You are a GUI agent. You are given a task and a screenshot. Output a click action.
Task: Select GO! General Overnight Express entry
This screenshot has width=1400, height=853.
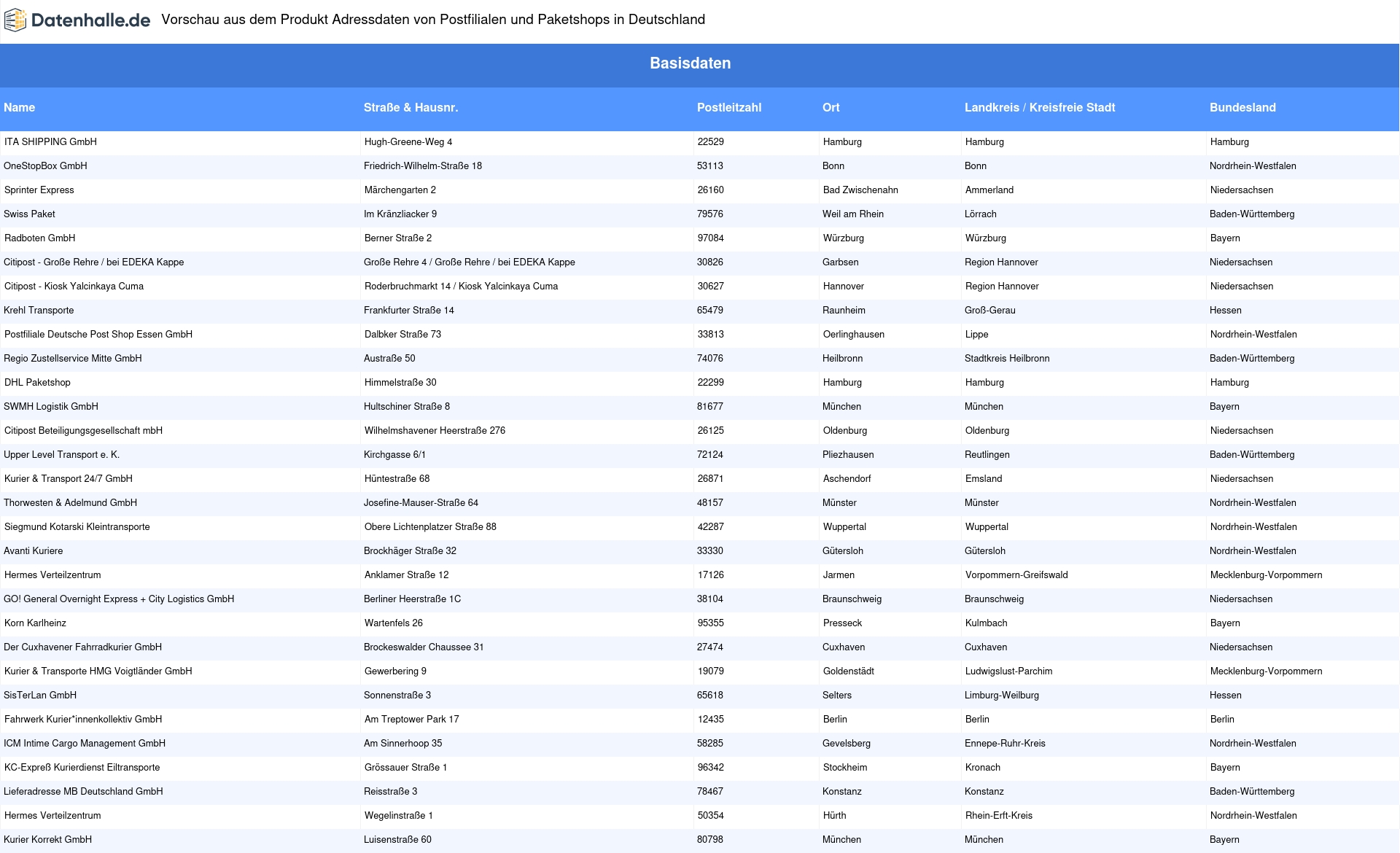(x=119, y=599)
